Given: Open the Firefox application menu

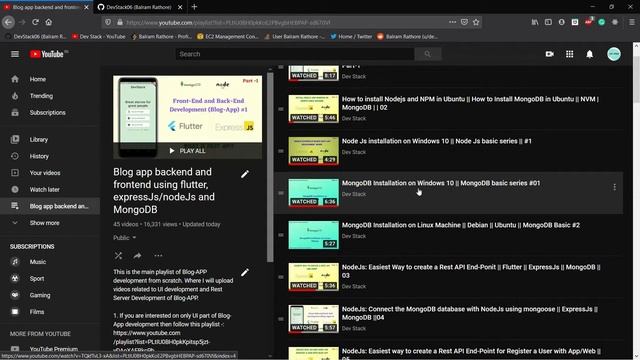Looking at the screenshot, I should (631, 22).
